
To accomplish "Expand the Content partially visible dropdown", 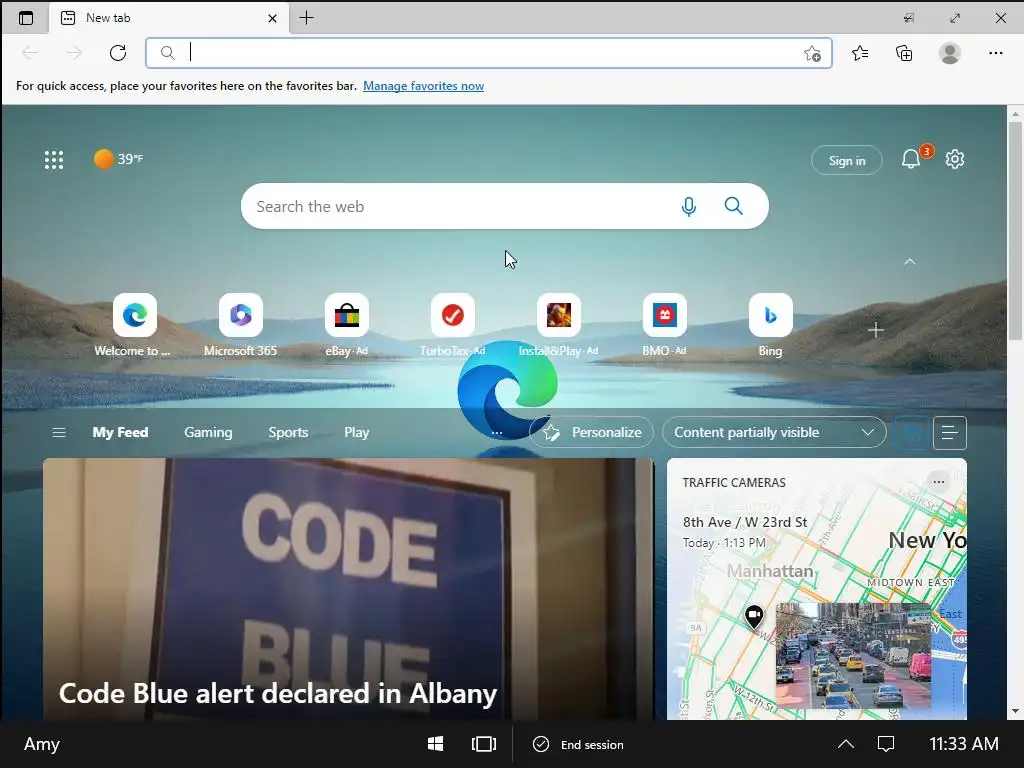I will coord(774,432).
